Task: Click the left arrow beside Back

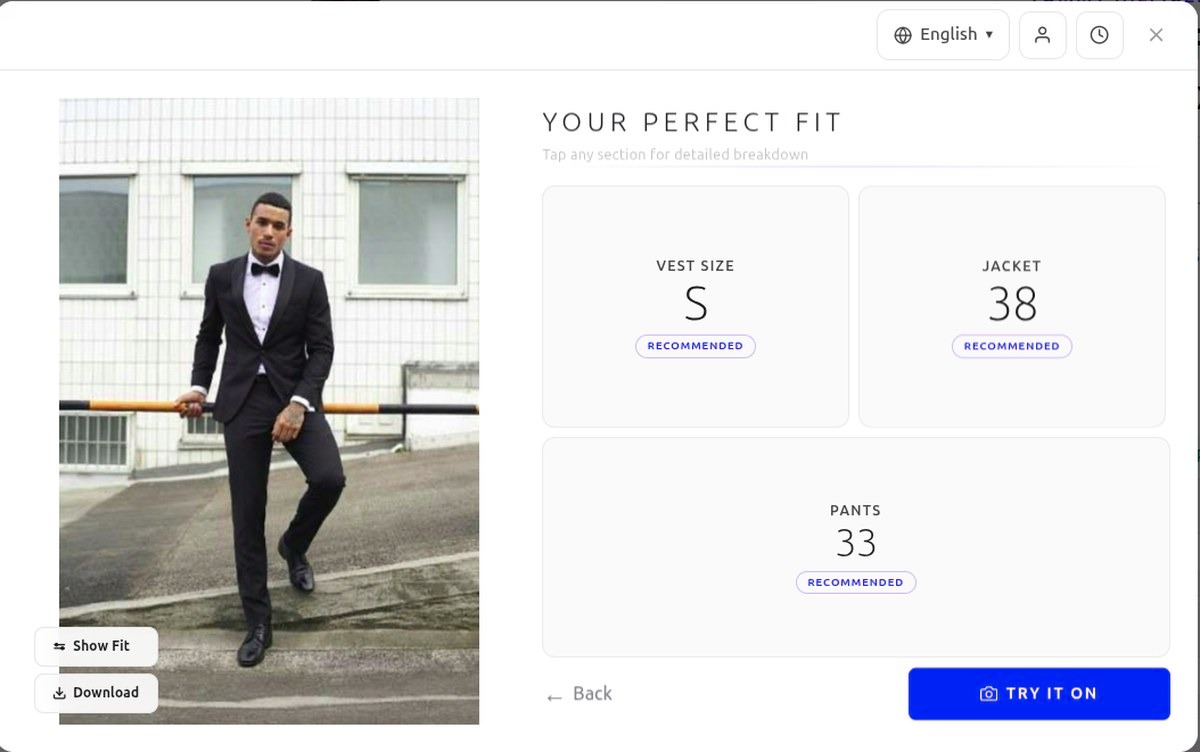Action: [554, 696]
